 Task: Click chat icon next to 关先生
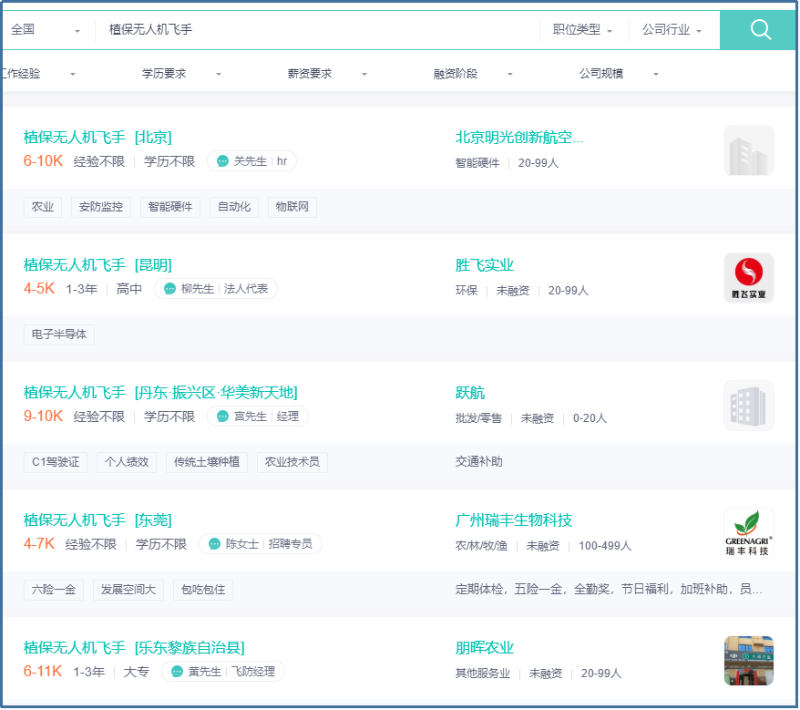[222, 161]
